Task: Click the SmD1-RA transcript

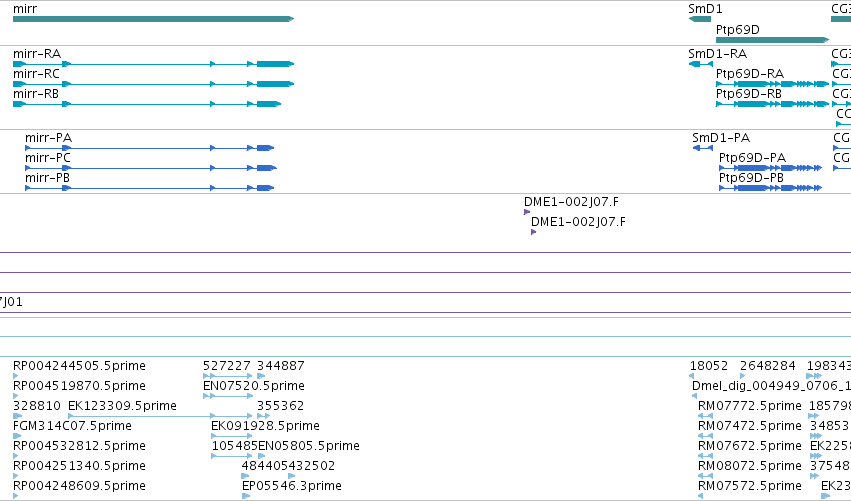Action: pyautogui.click(x=701, y=64)
